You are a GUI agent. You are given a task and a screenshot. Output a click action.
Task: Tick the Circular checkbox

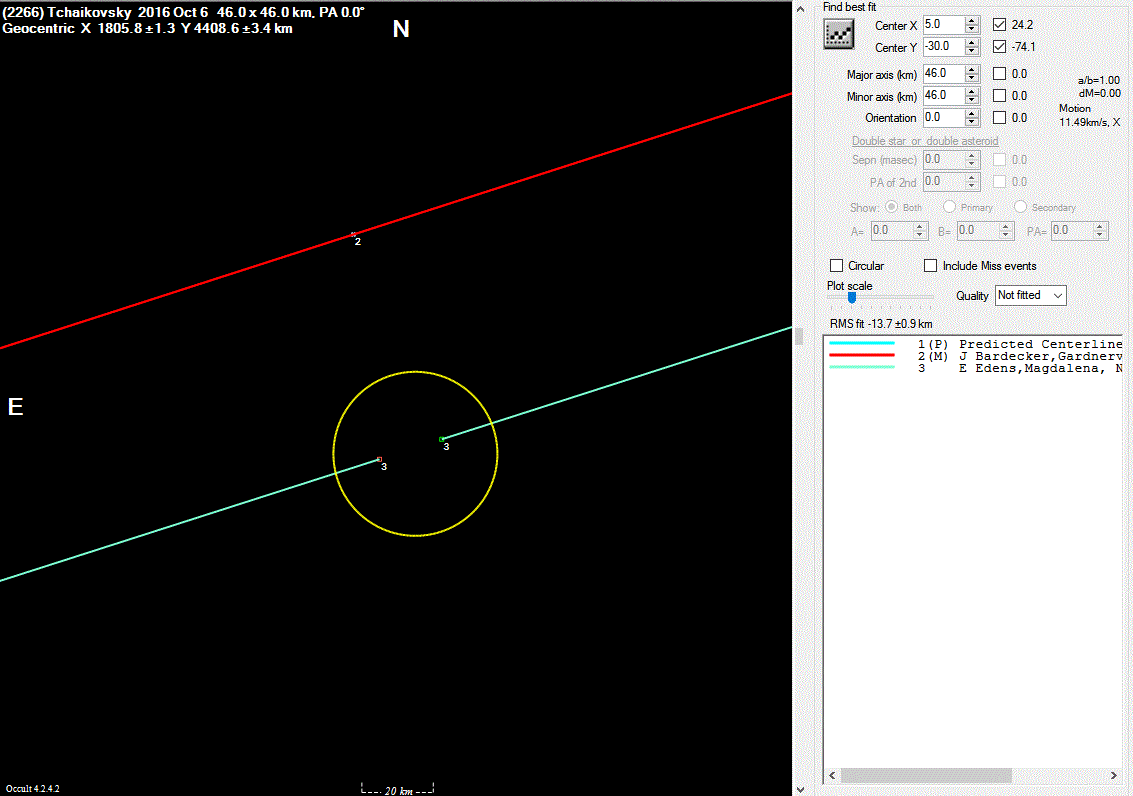[x=837, y=266]
